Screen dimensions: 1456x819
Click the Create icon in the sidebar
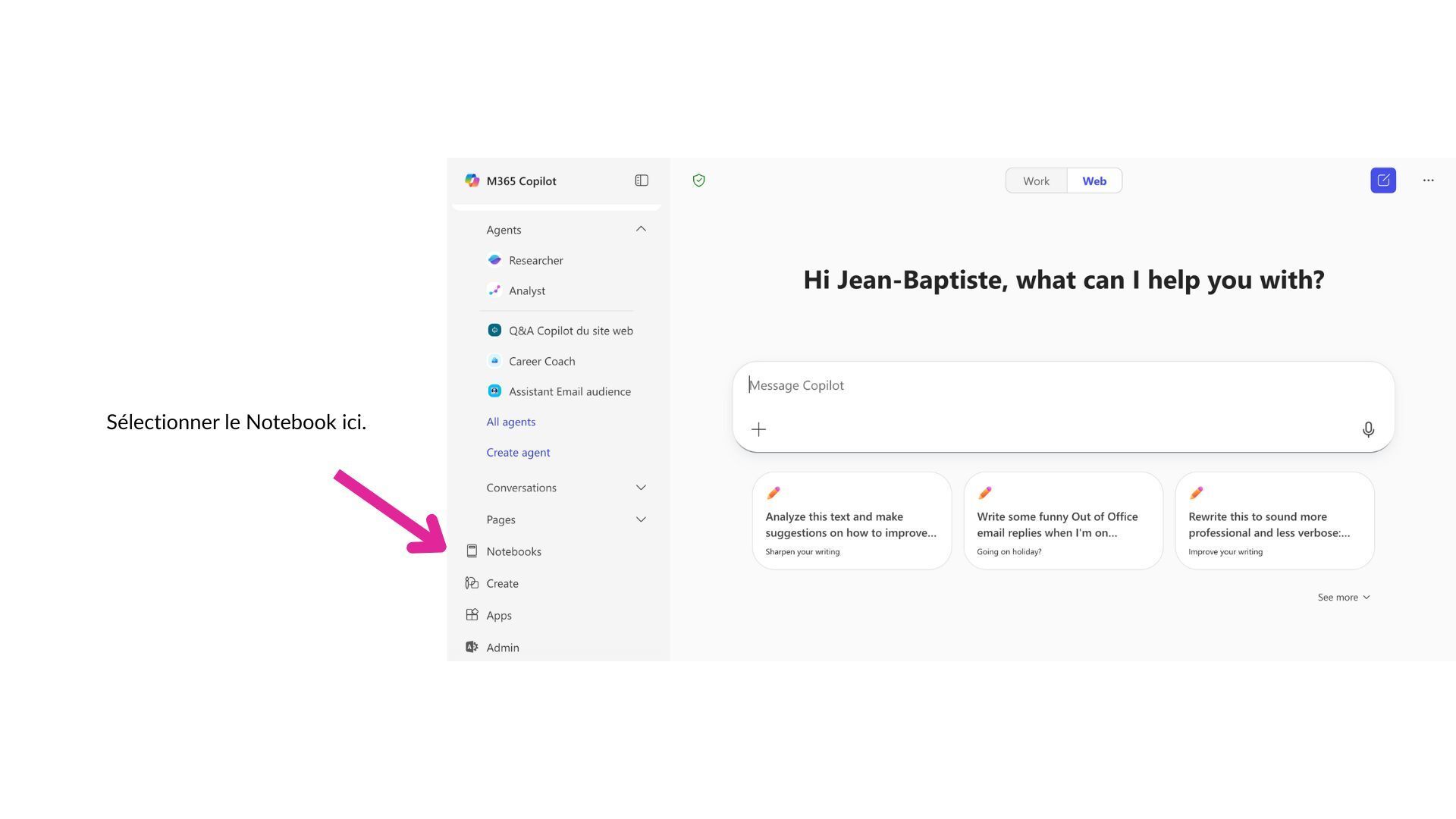coord(472,583)
